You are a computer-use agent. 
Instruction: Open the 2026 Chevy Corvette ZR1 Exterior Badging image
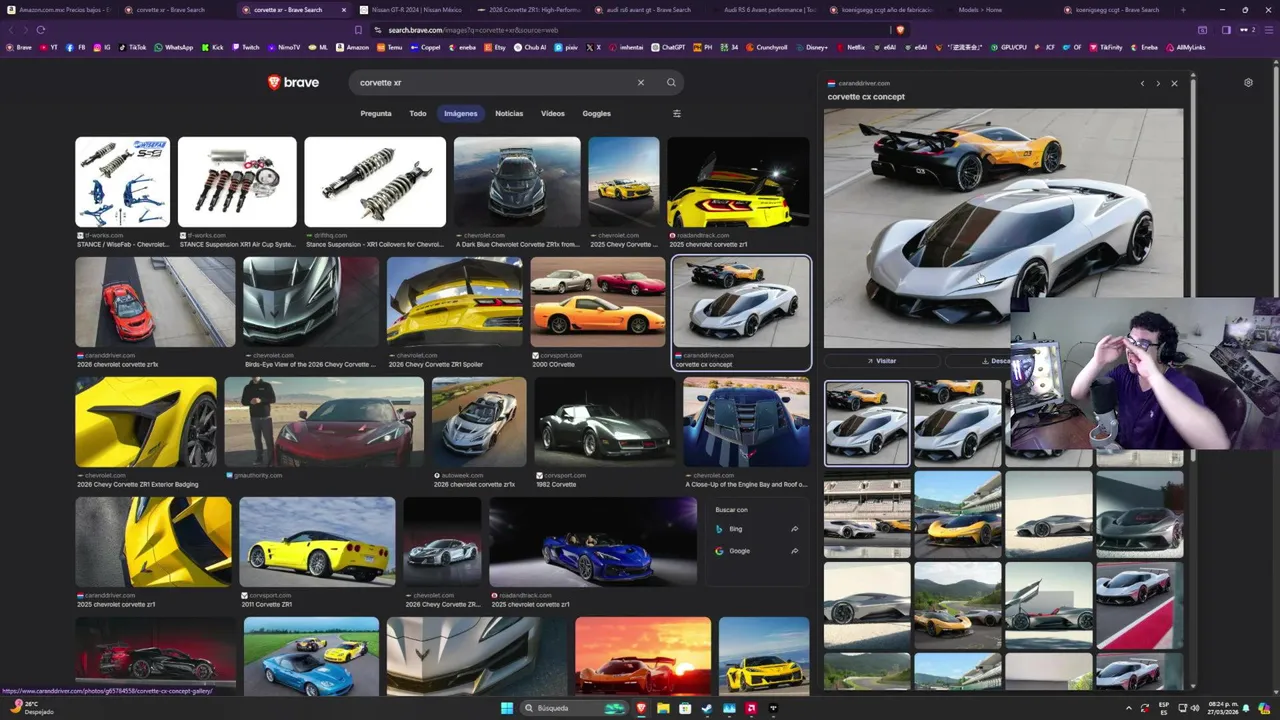(x=146, y=422)
